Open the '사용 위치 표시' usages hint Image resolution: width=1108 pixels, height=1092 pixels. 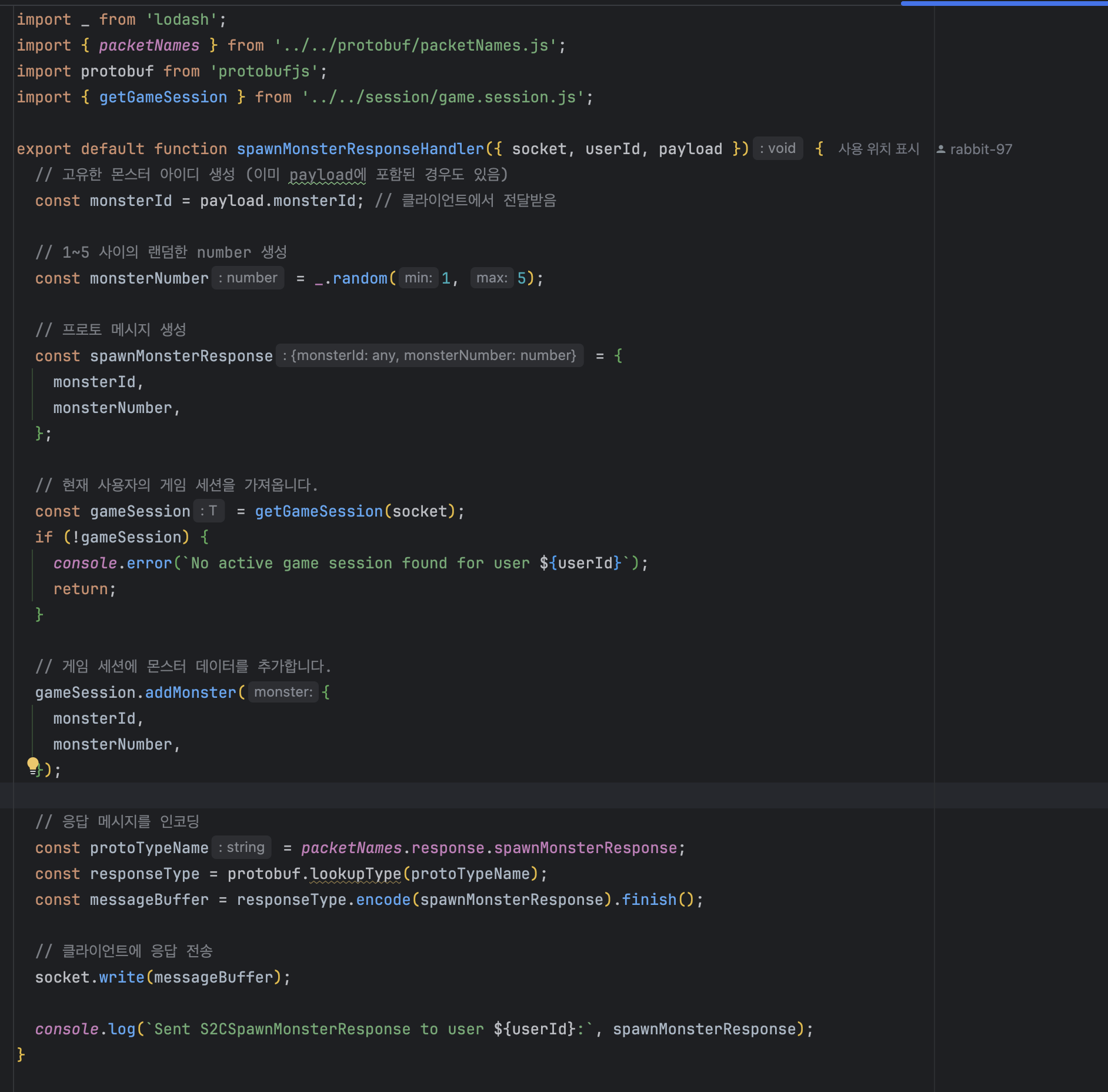point(879,149)
